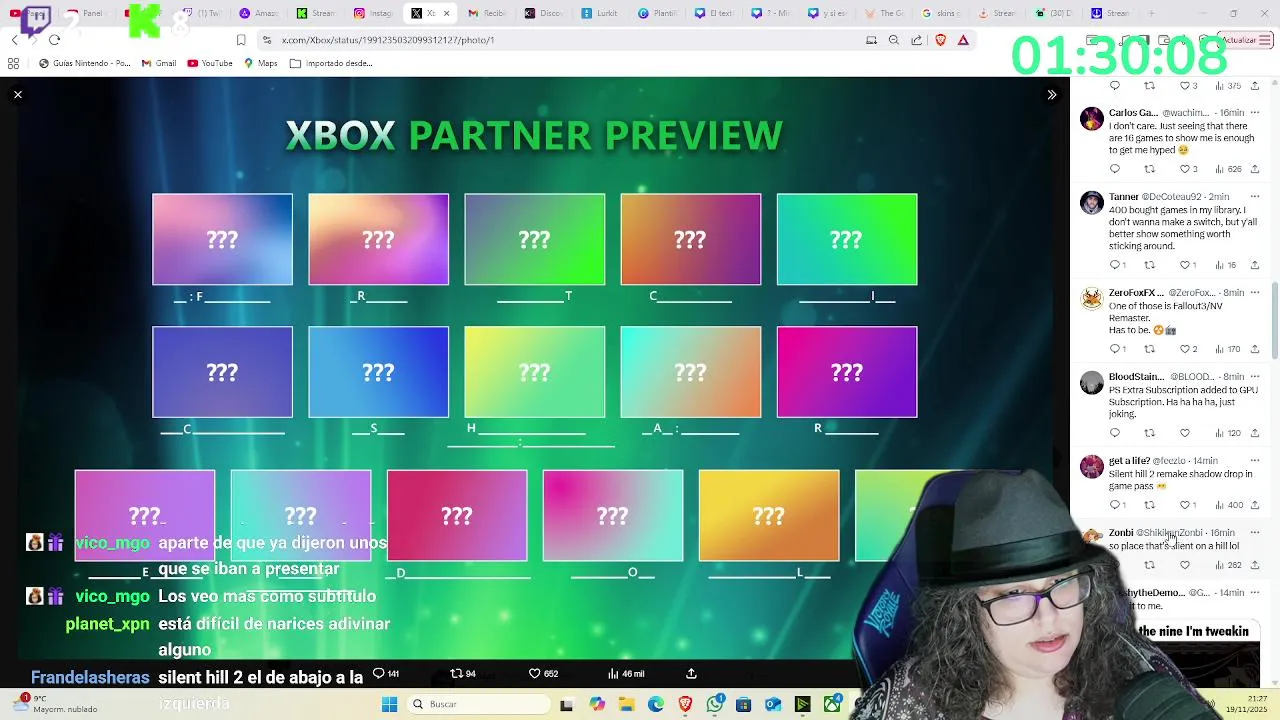The image size is (1280, 720).
Task: Open more options on BloodStain's reply
Action: click(1255, 377)
